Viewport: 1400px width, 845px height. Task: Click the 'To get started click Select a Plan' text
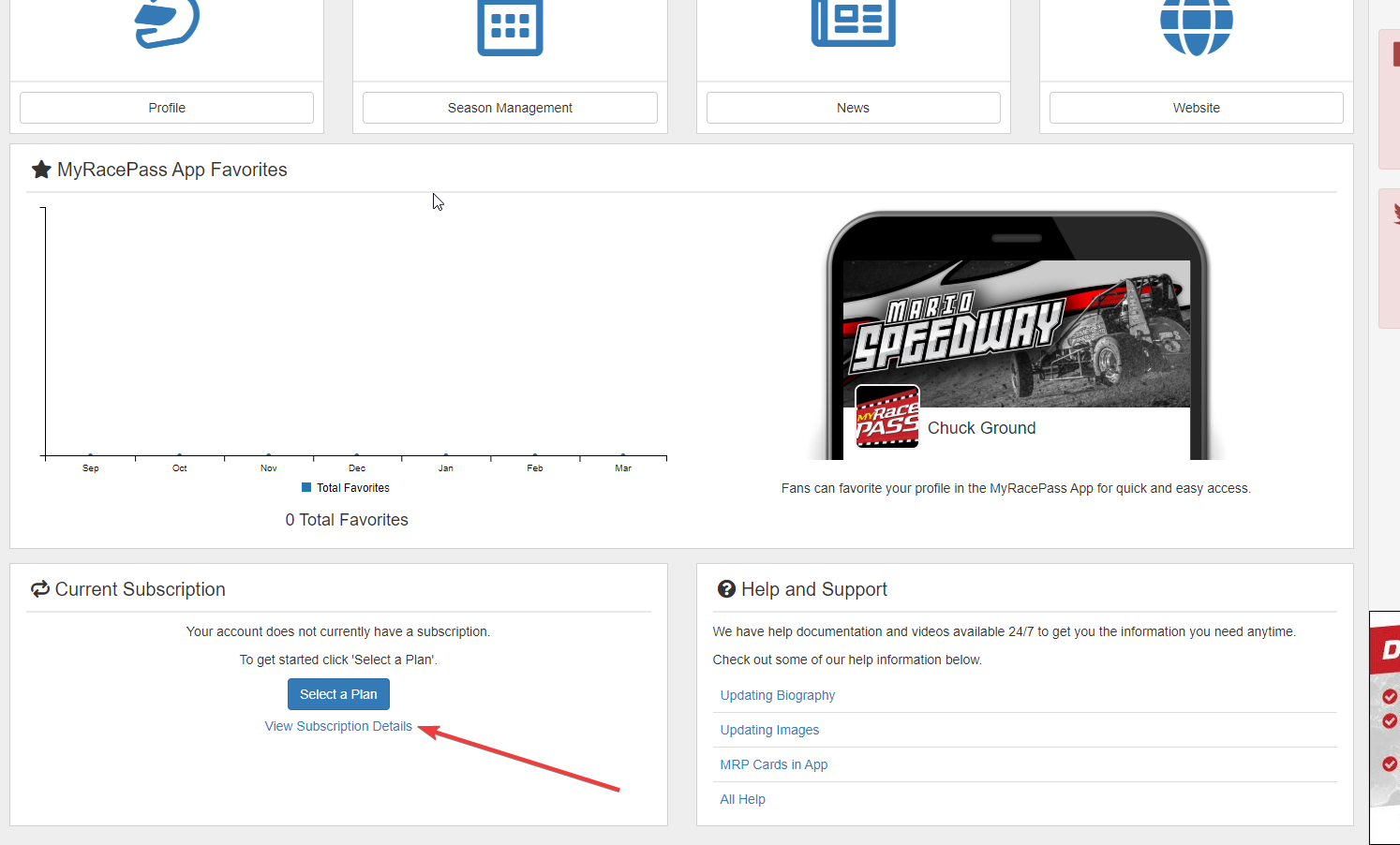(x=338, y=660)
